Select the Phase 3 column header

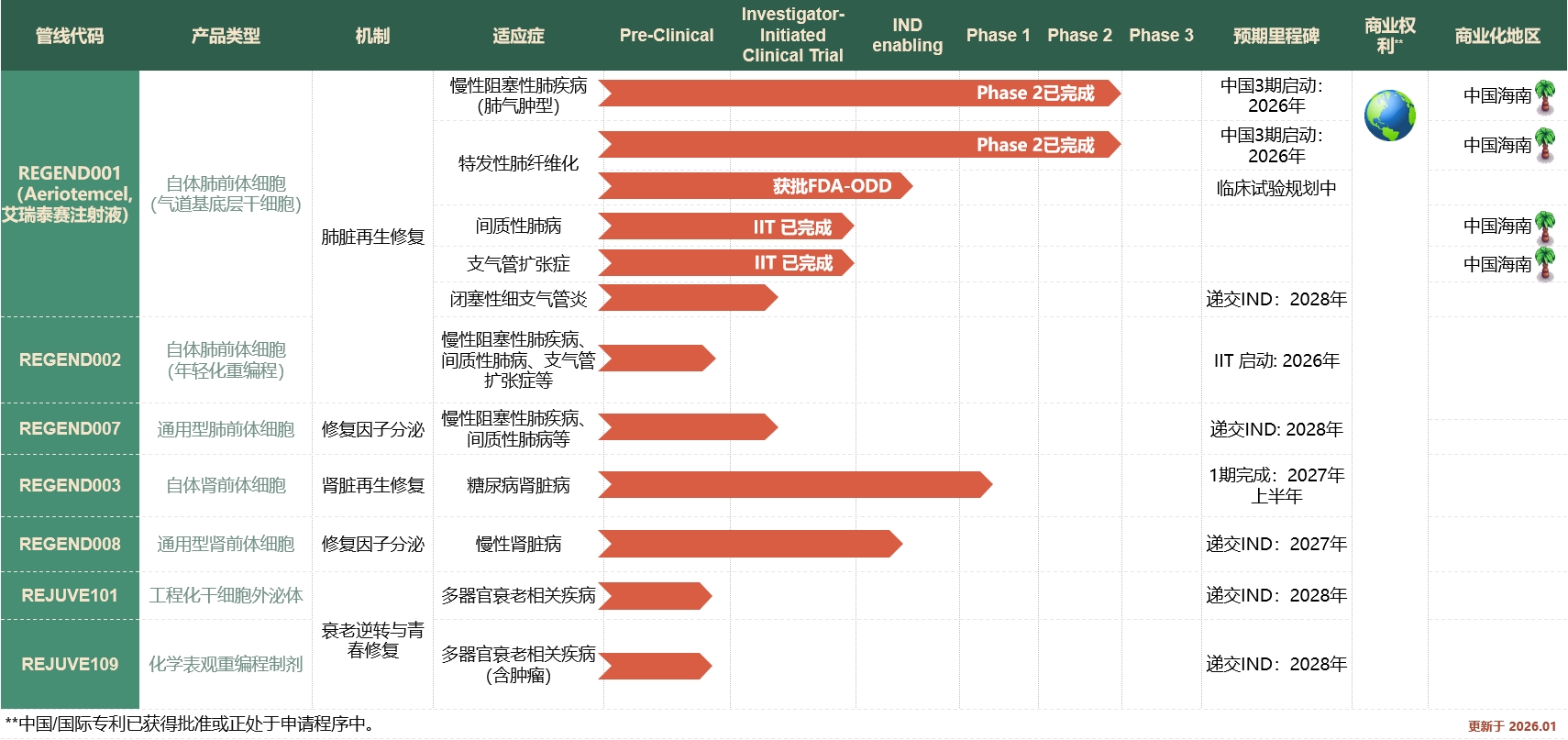point(1161,36)
